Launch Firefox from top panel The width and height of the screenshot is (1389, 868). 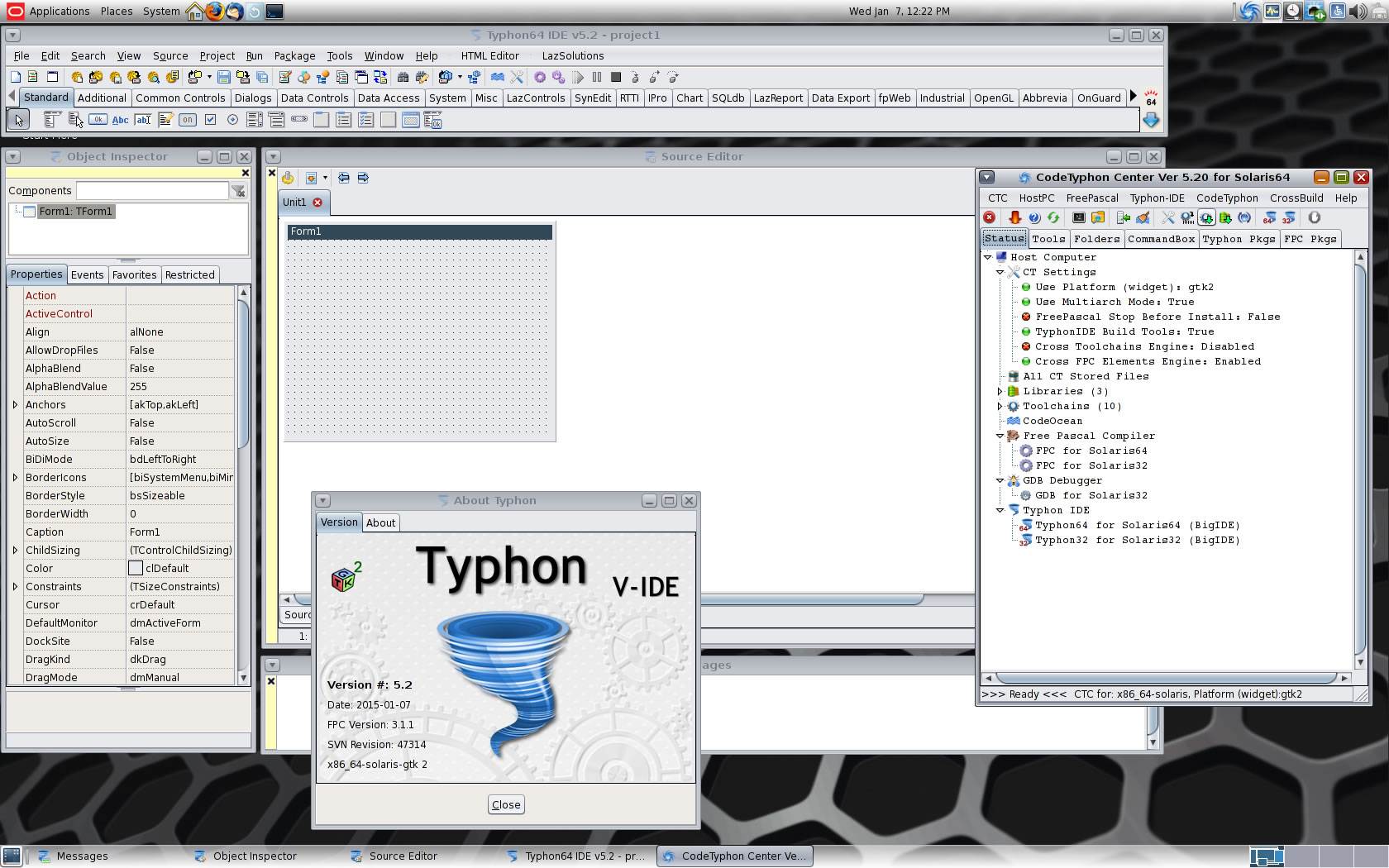pos(215,11)
